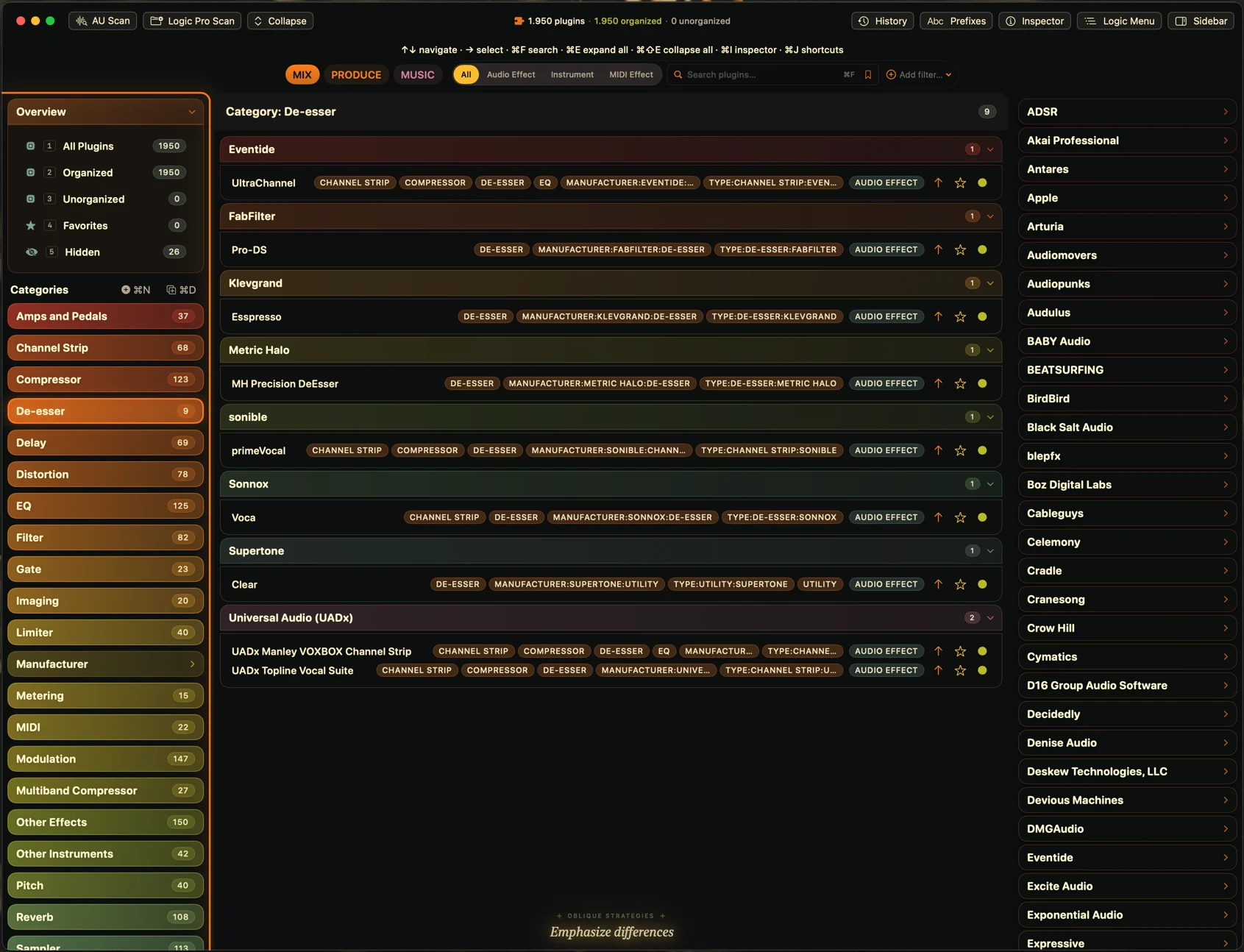Toggle the status dot for Clear
This screenshot has width=1244, height=952.
pos(982,584)
